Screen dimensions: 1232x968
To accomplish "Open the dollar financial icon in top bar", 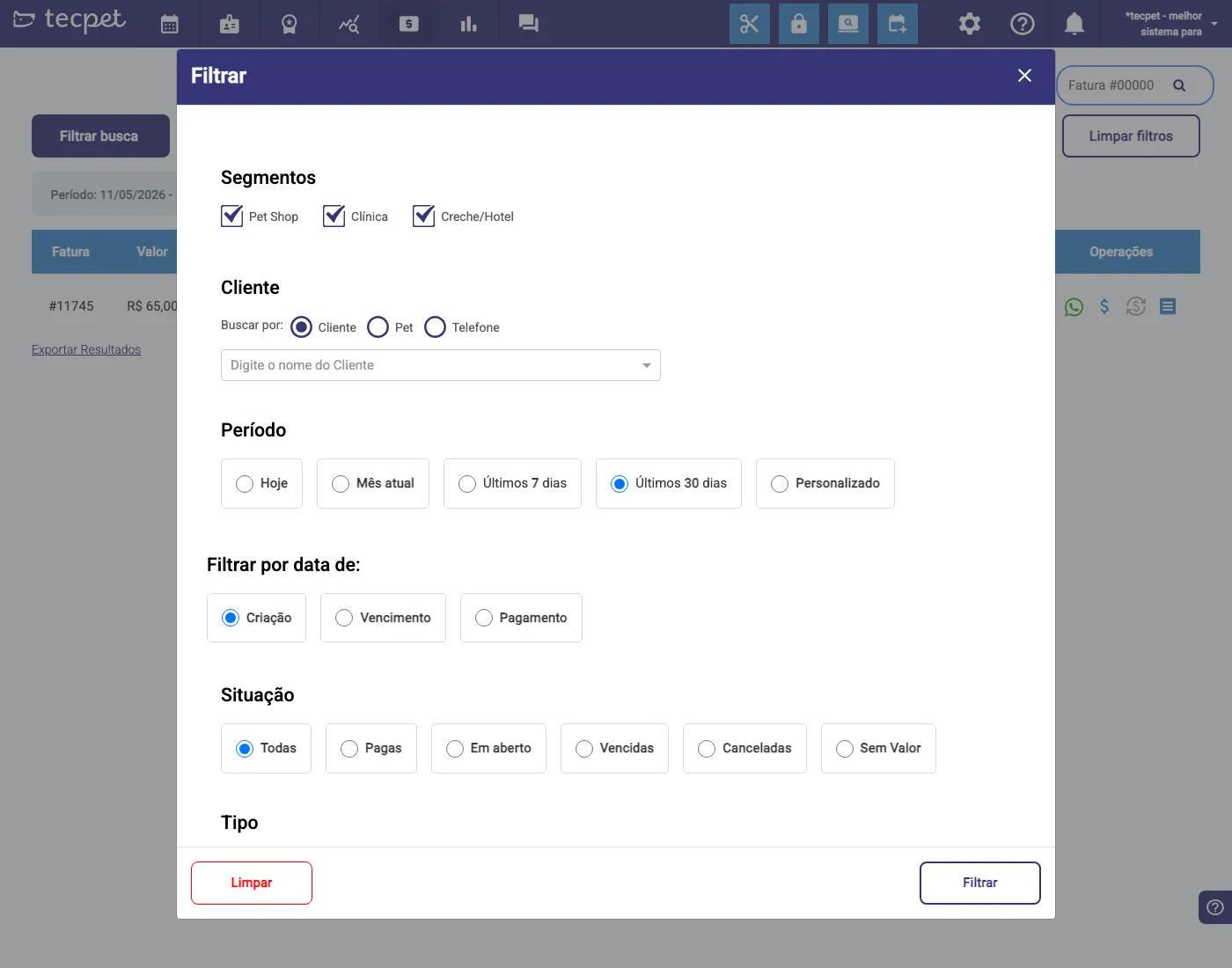I will point(409,24).
